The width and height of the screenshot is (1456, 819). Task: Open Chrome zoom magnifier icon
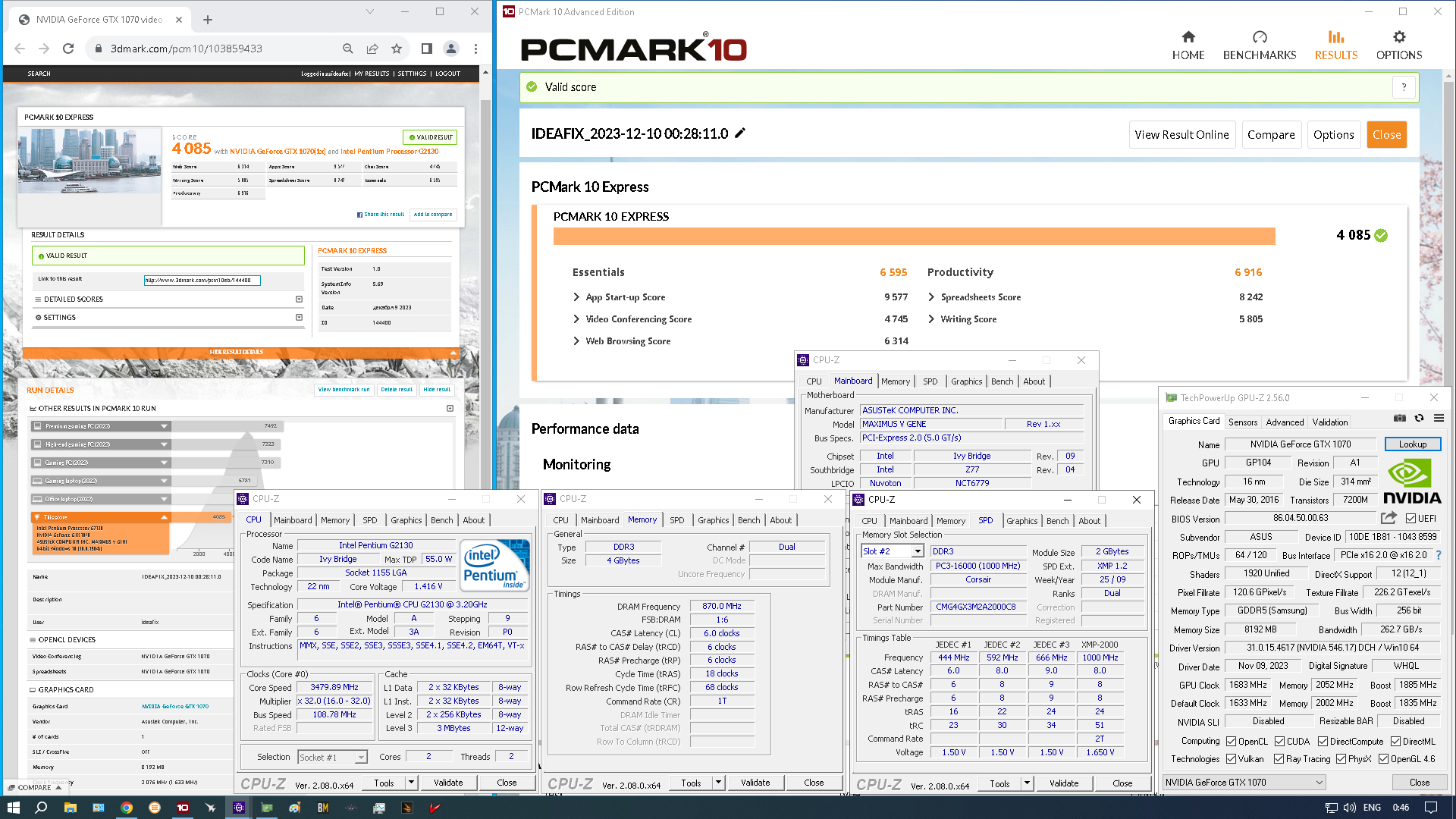click(347, 49)
